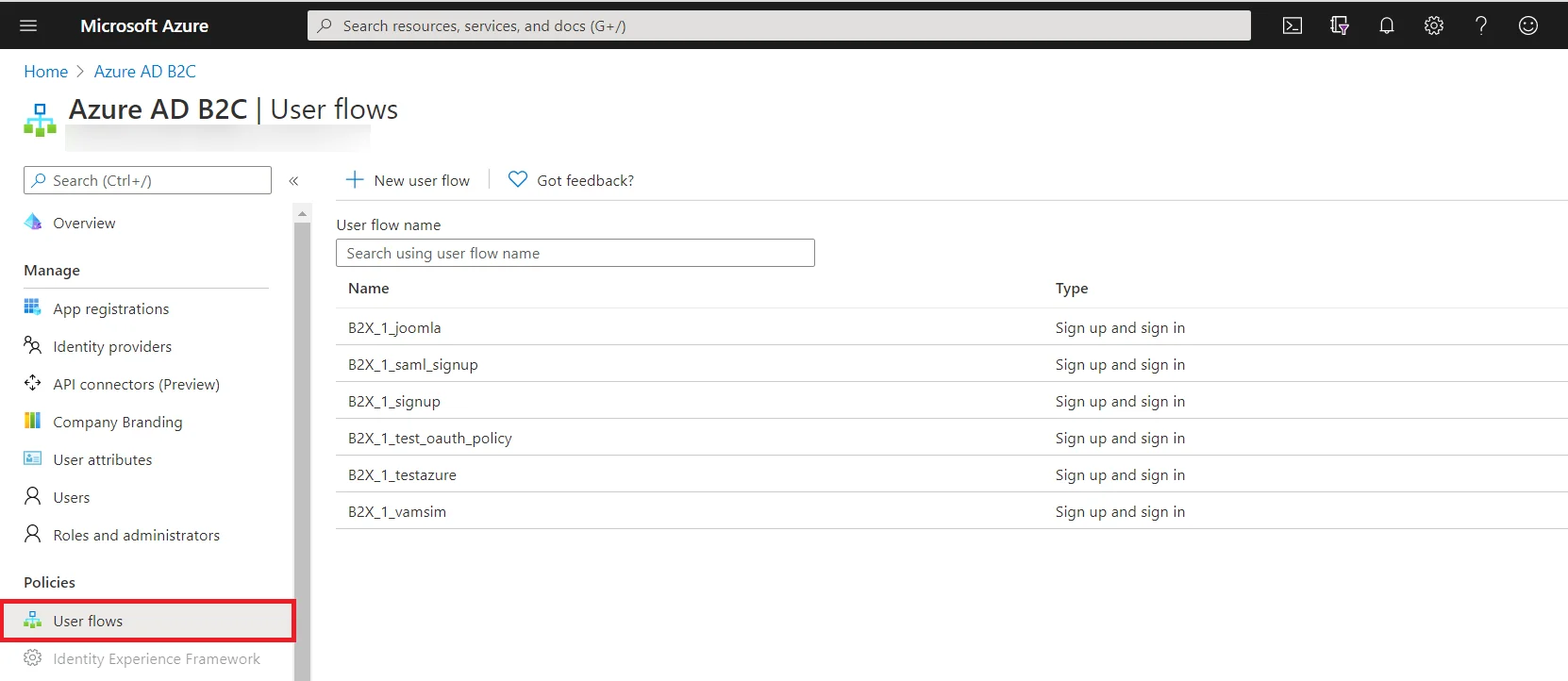
Task: Click the Identity providers icon
Action: point(33,345)
